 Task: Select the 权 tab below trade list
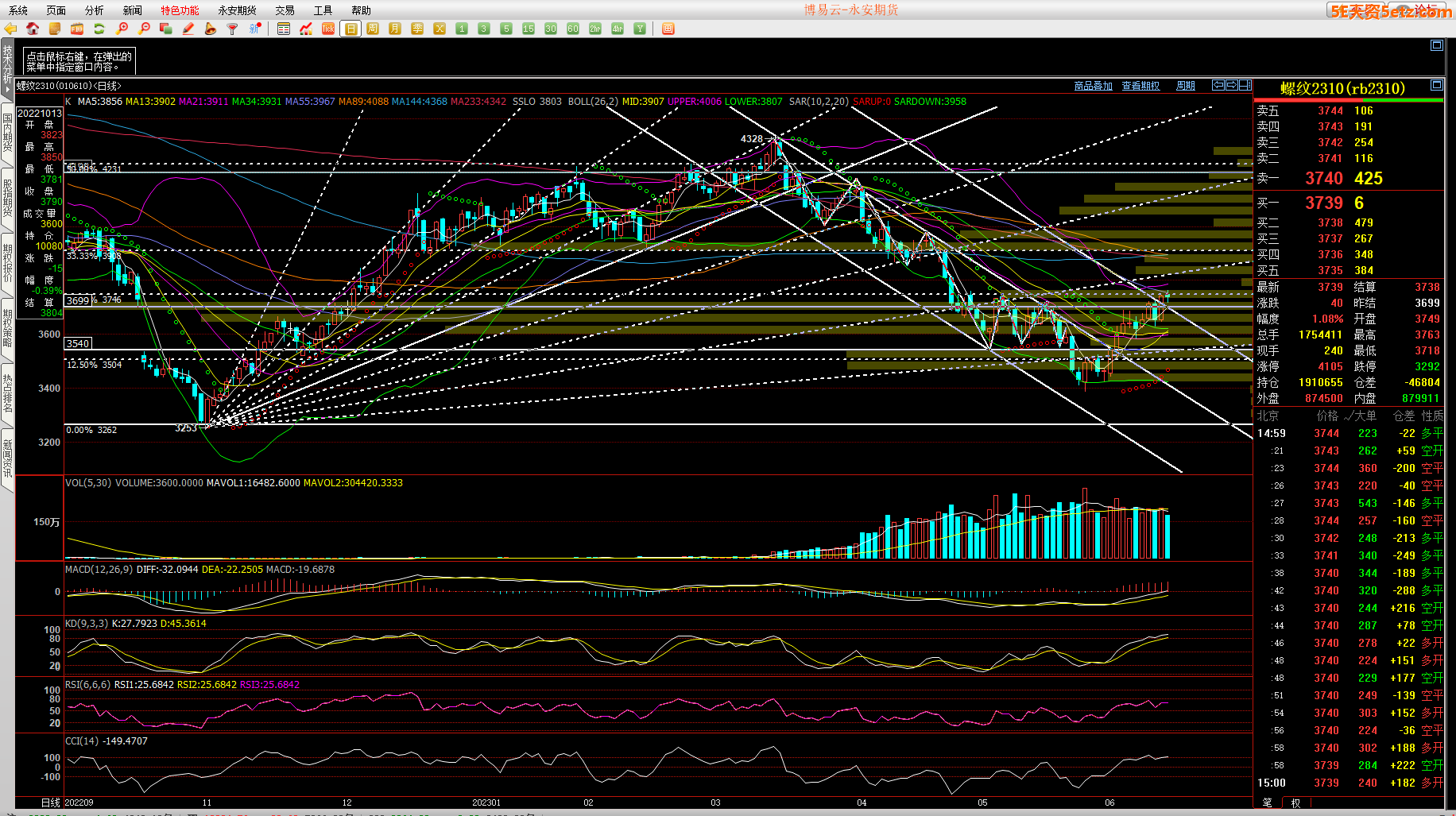[x=1295, y=802]
